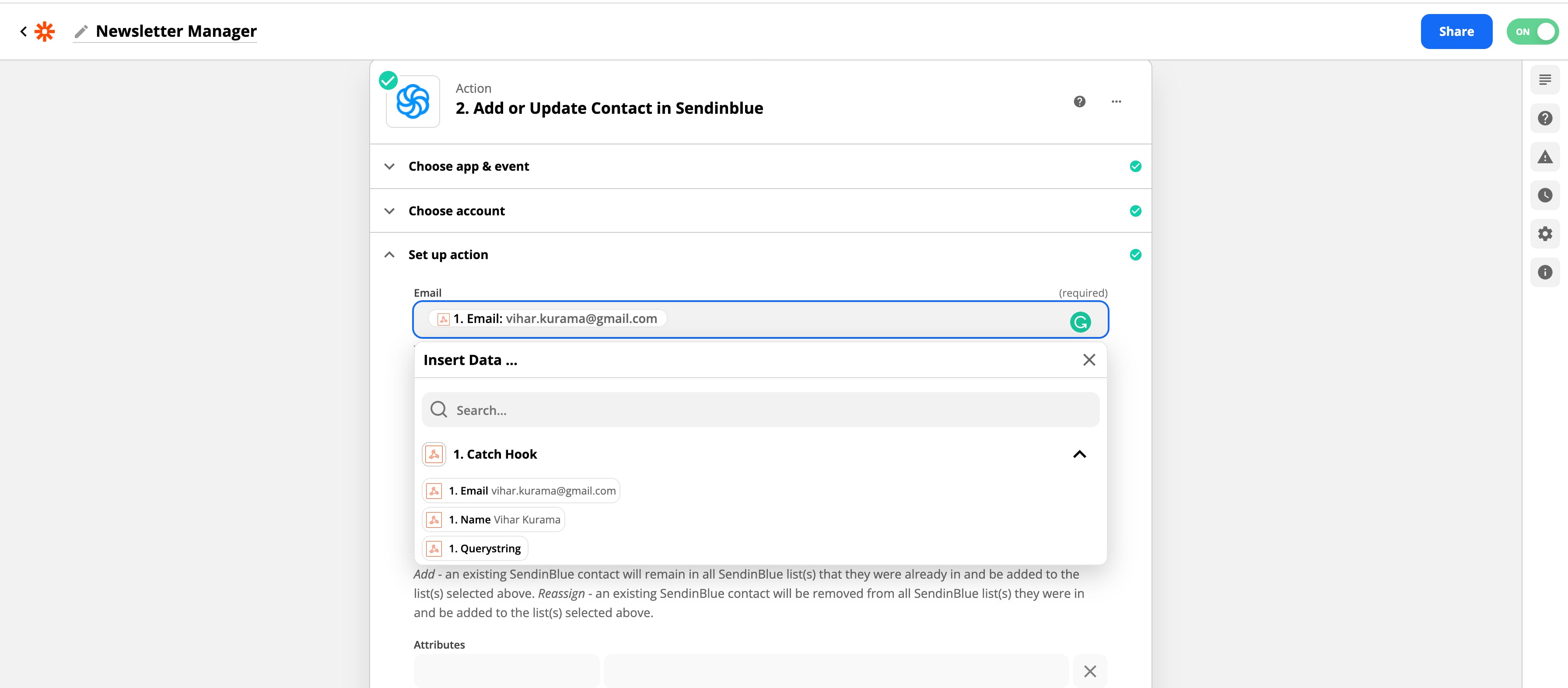Open the warning triangle sidebar icon
This screenshot has width=1568, height=688.
[x=1544, y=157]
